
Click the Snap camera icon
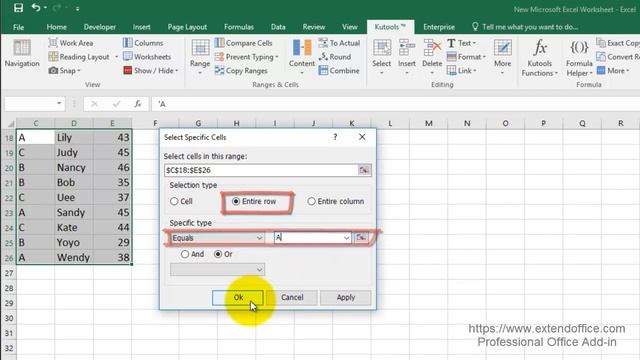[53, 71]
